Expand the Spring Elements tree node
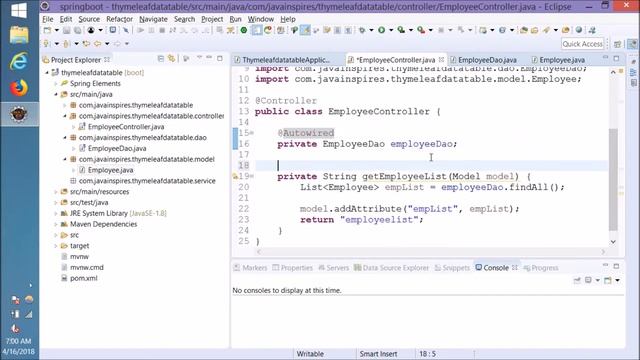 (56, 84)
